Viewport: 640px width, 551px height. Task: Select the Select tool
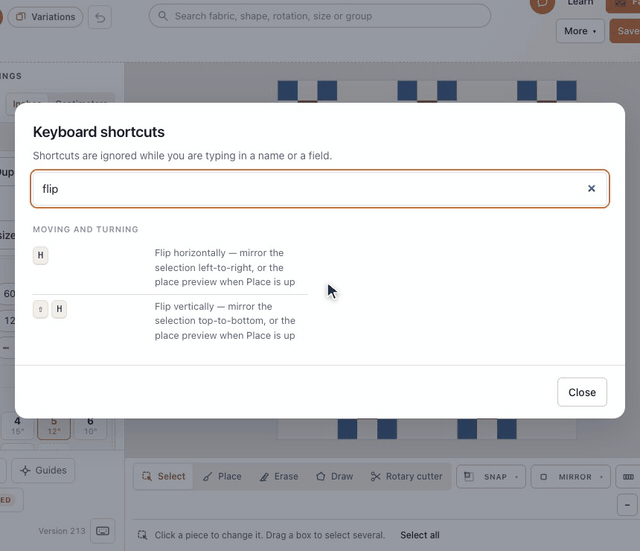(163, 476)
